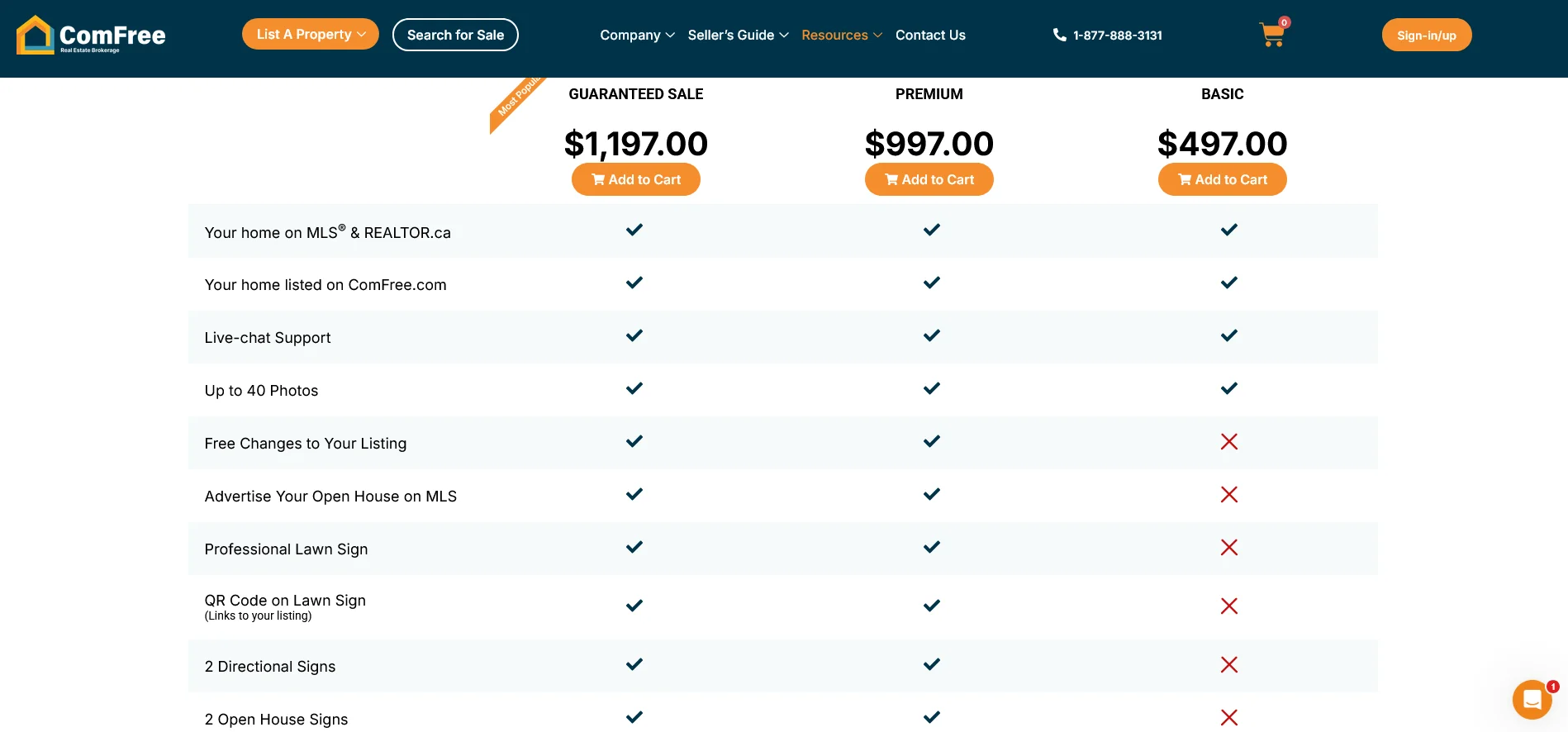1568x732 pixels.
Task: Open the live chat widget
Action: [1532, 700]
